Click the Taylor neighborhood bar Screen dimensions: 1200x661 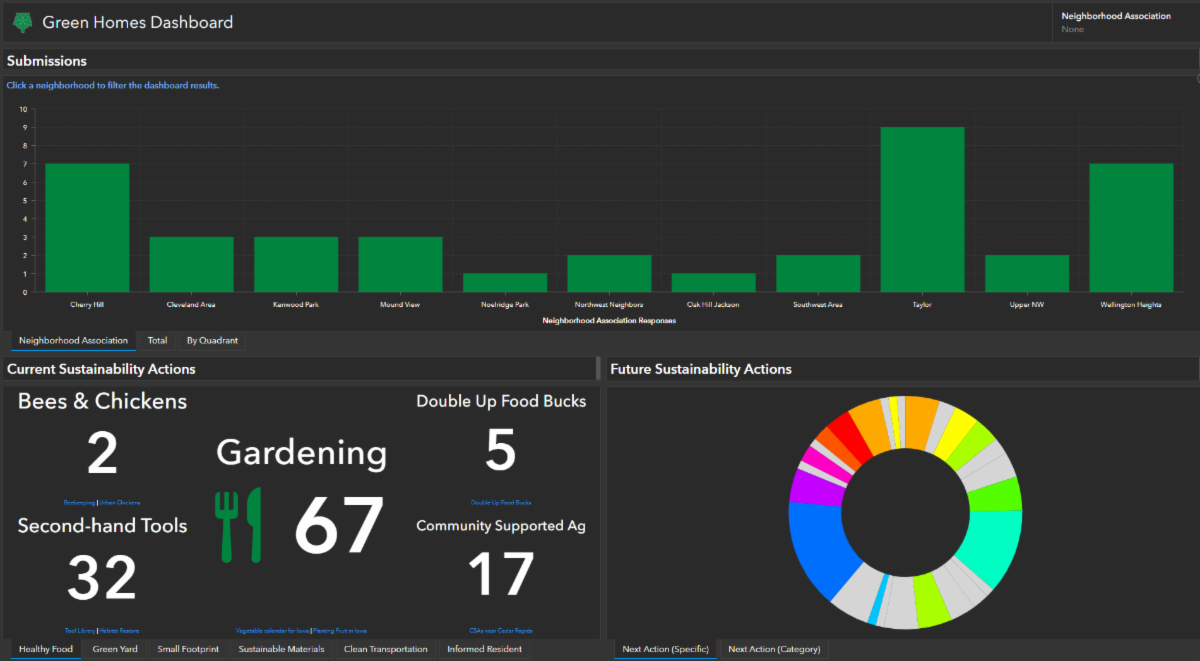click(x=922, y=209)
